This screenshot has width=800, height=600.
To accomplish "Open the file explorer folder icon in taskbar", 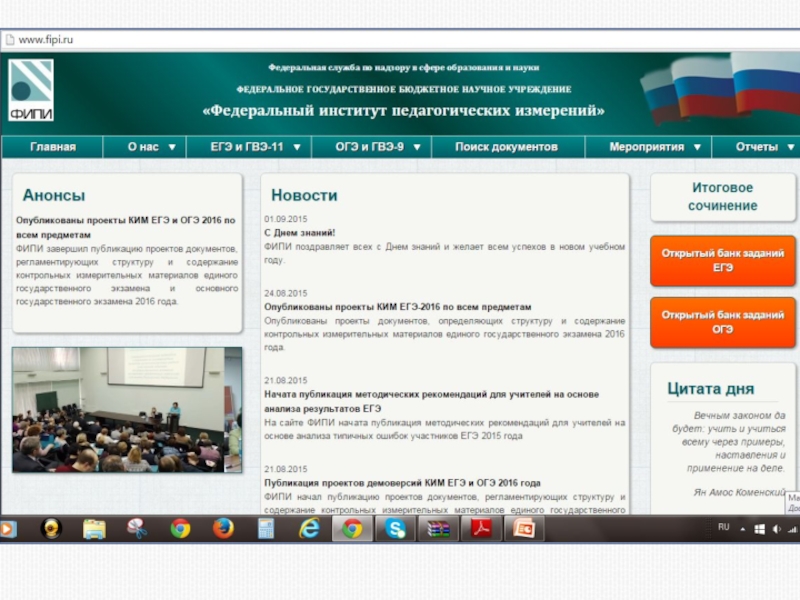I will (x=94, y=528).
